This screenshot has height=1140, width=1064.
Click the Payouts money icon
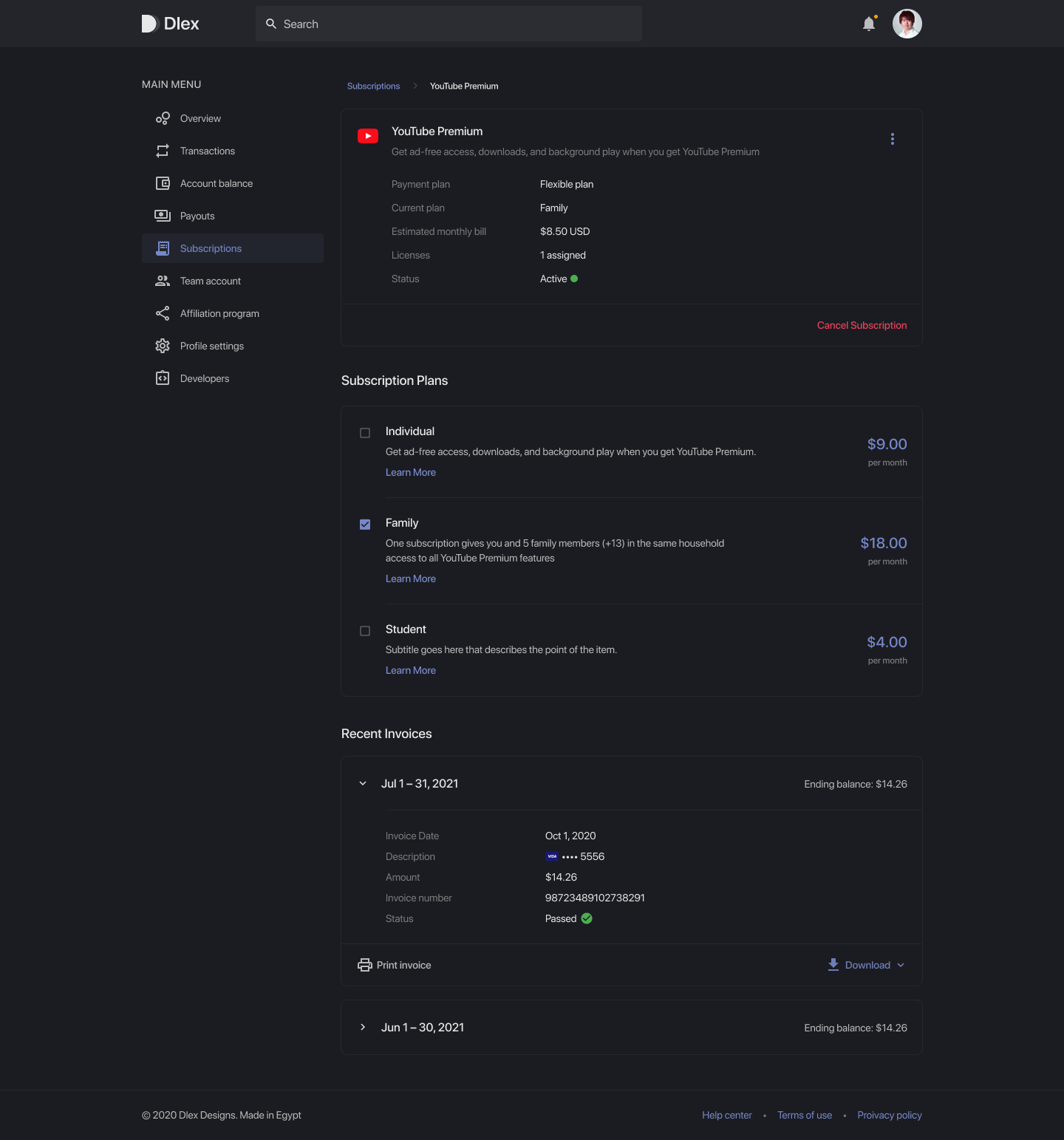pos(163,216)
